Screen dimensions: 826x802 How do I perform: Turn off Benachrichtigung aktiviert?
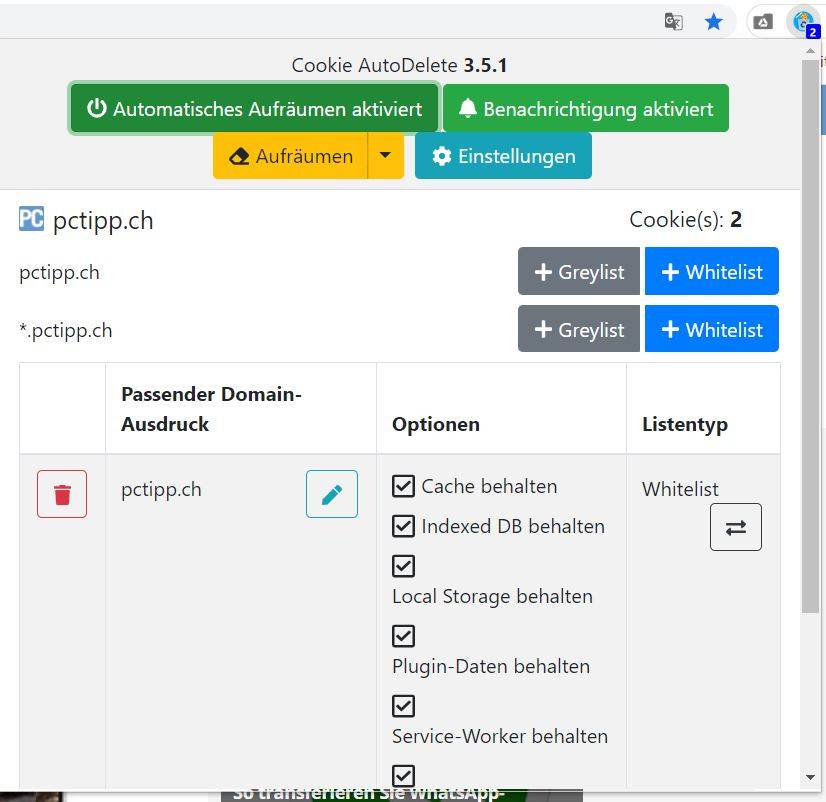585,107
